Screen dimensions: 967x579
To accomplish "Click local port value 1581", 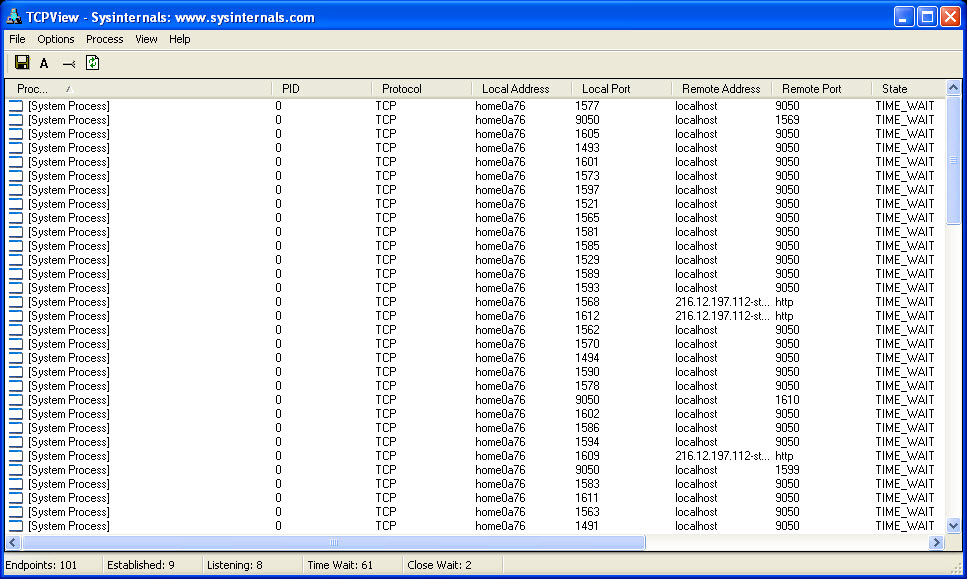I will (587, 232).
